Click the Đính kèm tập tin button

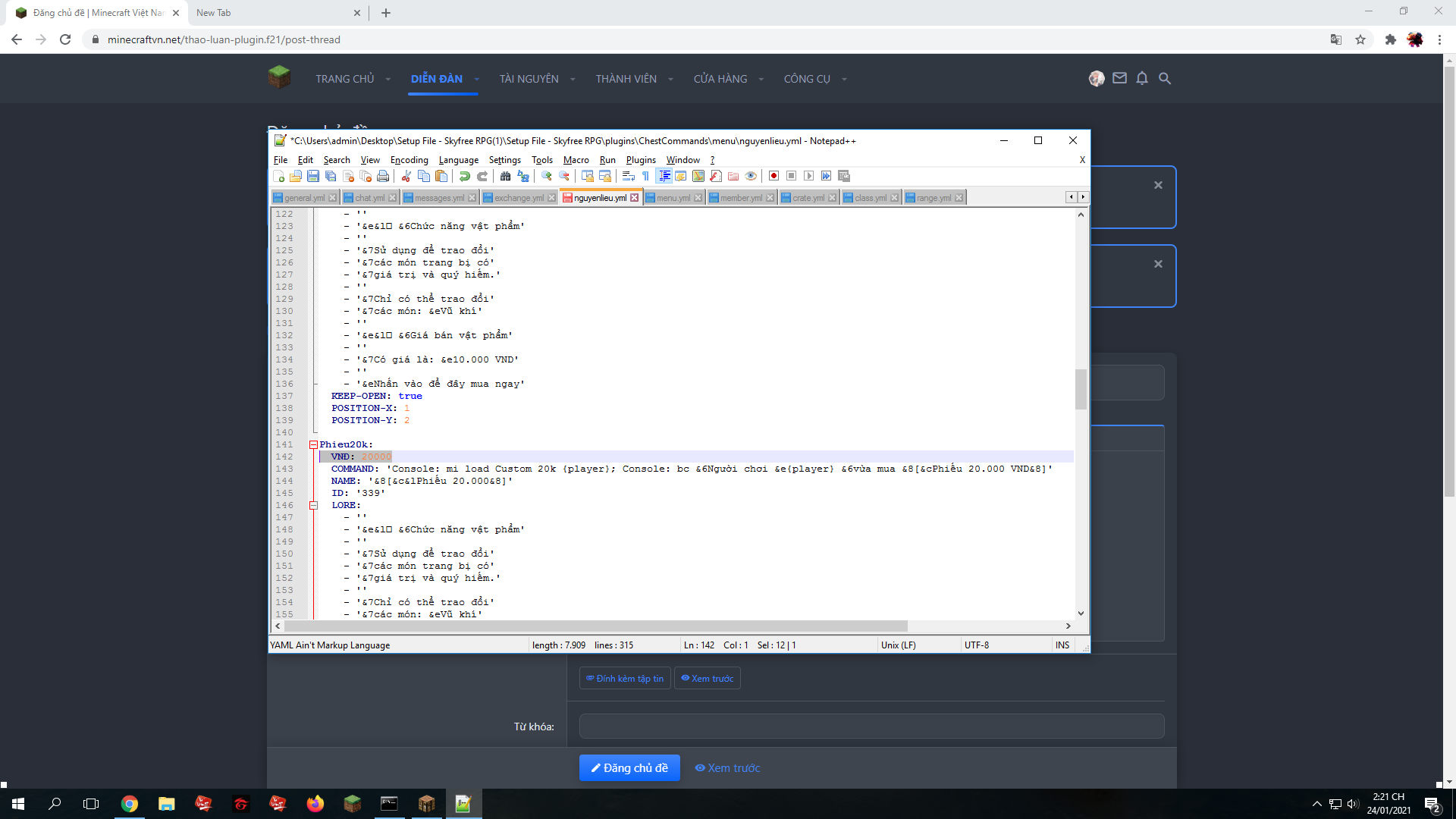click(625, 679)
